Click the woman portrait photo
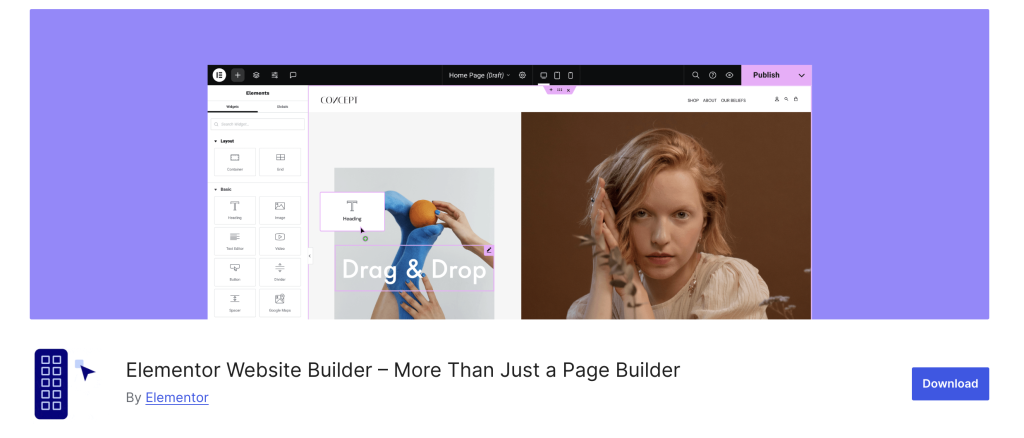Image resolution: width=1024 pixels, height=438 pixels. coord(666,215)
